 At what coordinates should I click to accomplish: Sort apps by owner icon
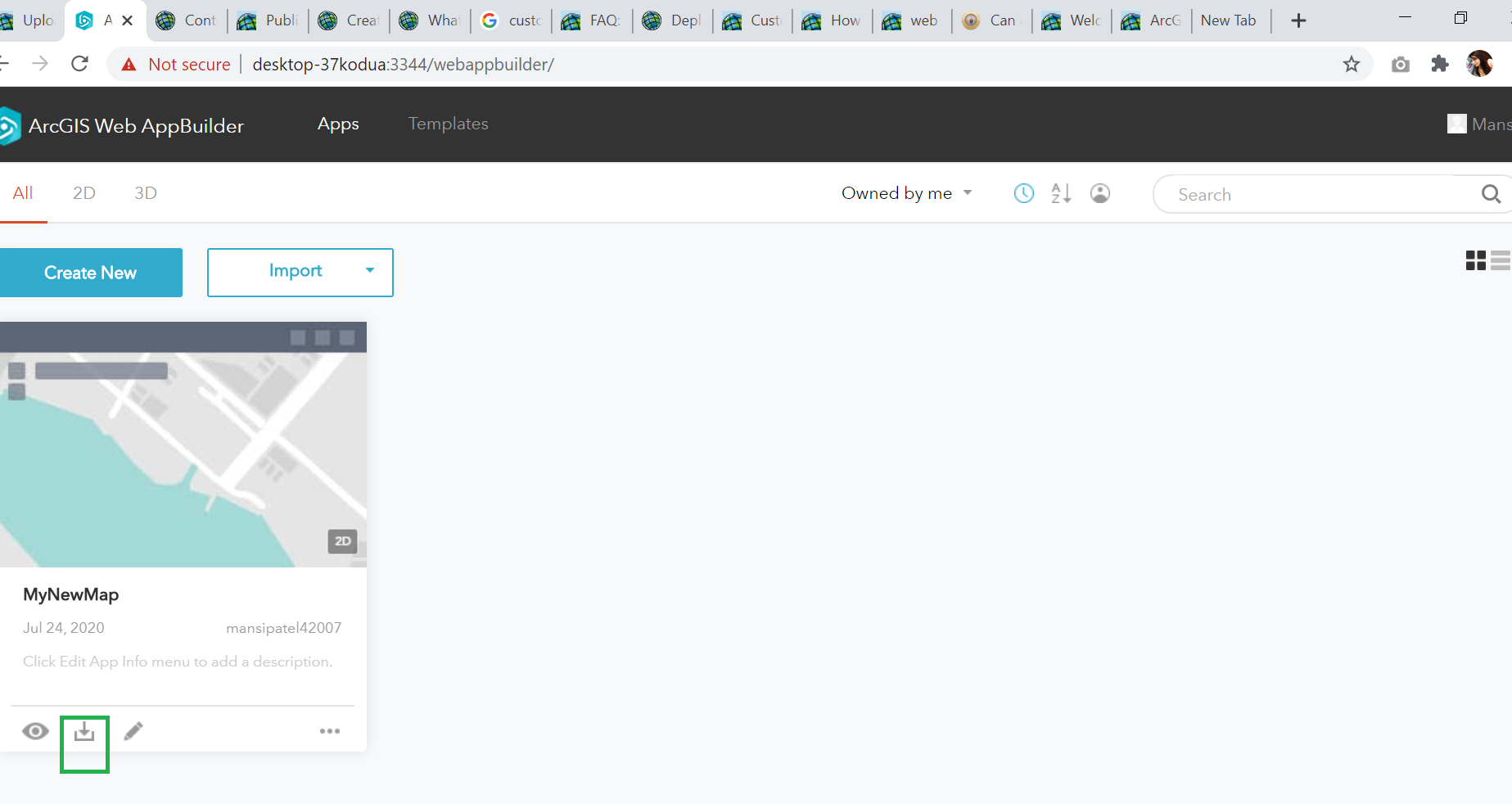(x=1100, y=193)
